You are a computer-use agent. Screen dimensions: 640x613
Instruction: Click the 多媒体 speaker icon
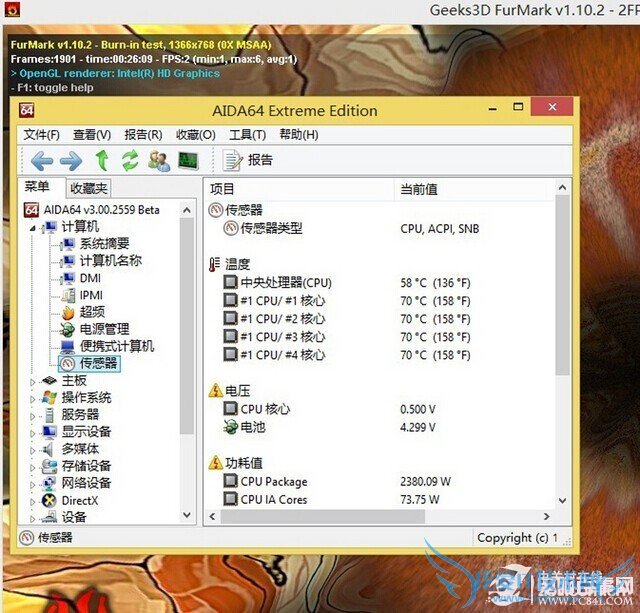coord(48,449)
